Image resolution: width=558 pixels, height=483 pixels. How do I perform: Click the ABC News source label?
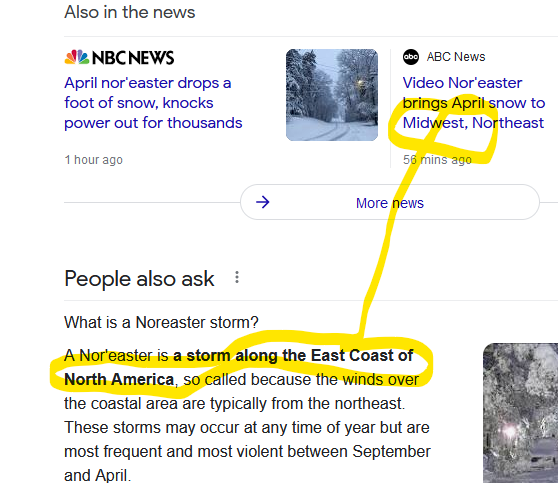tap(456, 57)
